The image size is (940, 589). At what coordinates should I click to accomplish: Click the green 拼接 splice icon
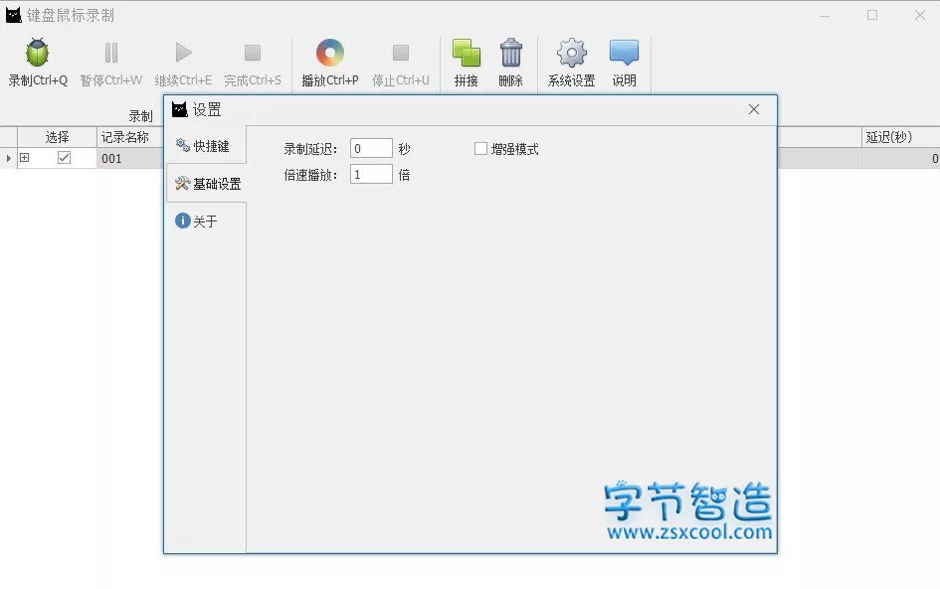tap(466, 53)
